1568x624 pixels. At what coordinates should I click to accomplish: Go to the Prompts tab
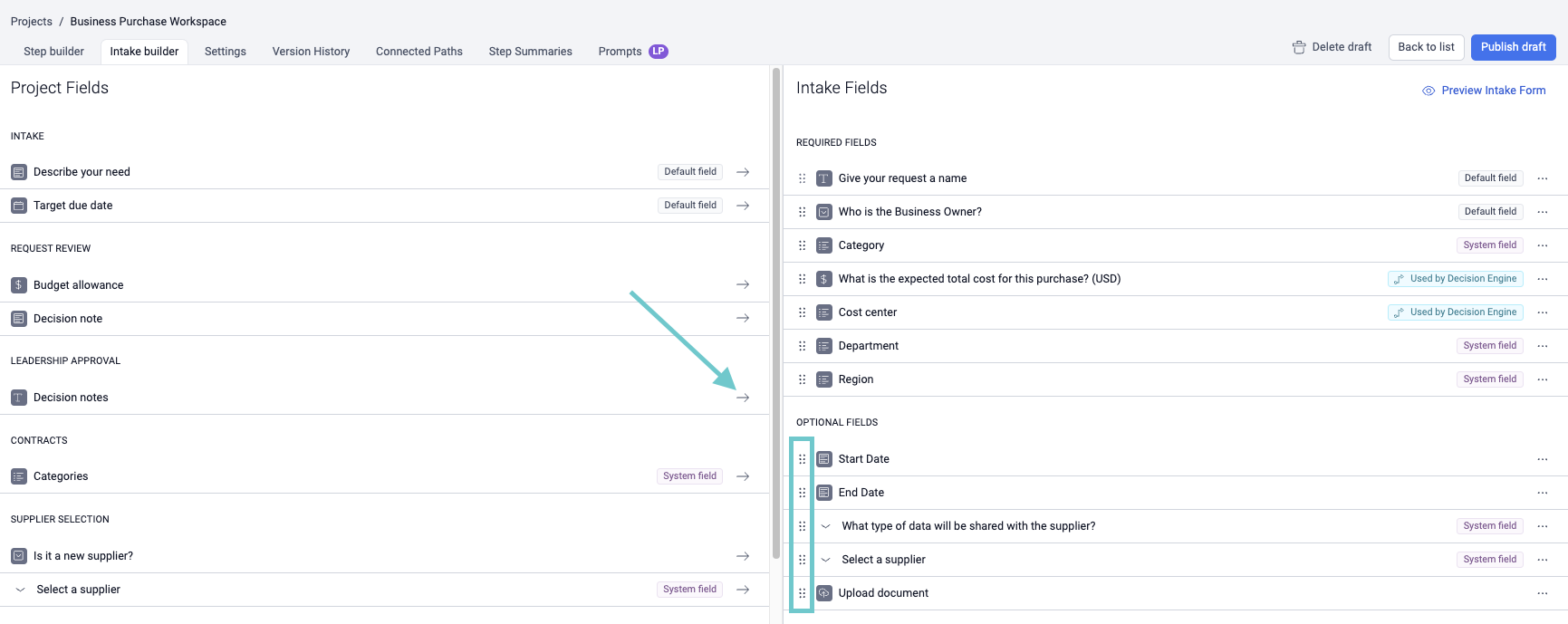(x=620, y=52)
